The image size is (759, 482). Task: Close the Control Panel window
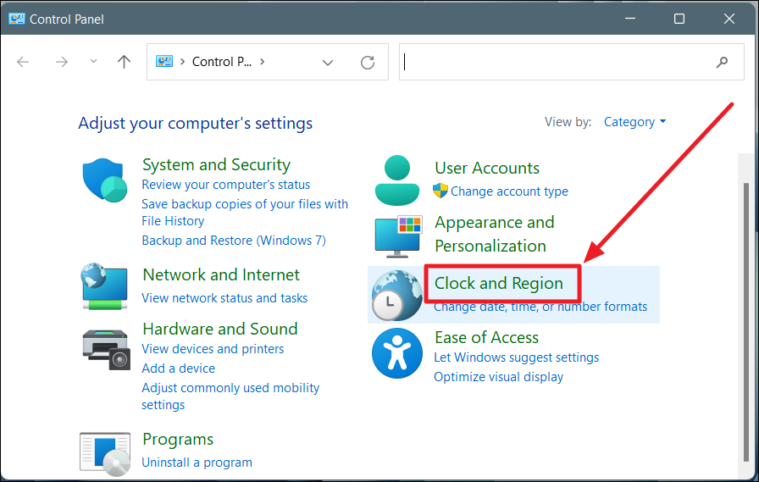[729, 19]
